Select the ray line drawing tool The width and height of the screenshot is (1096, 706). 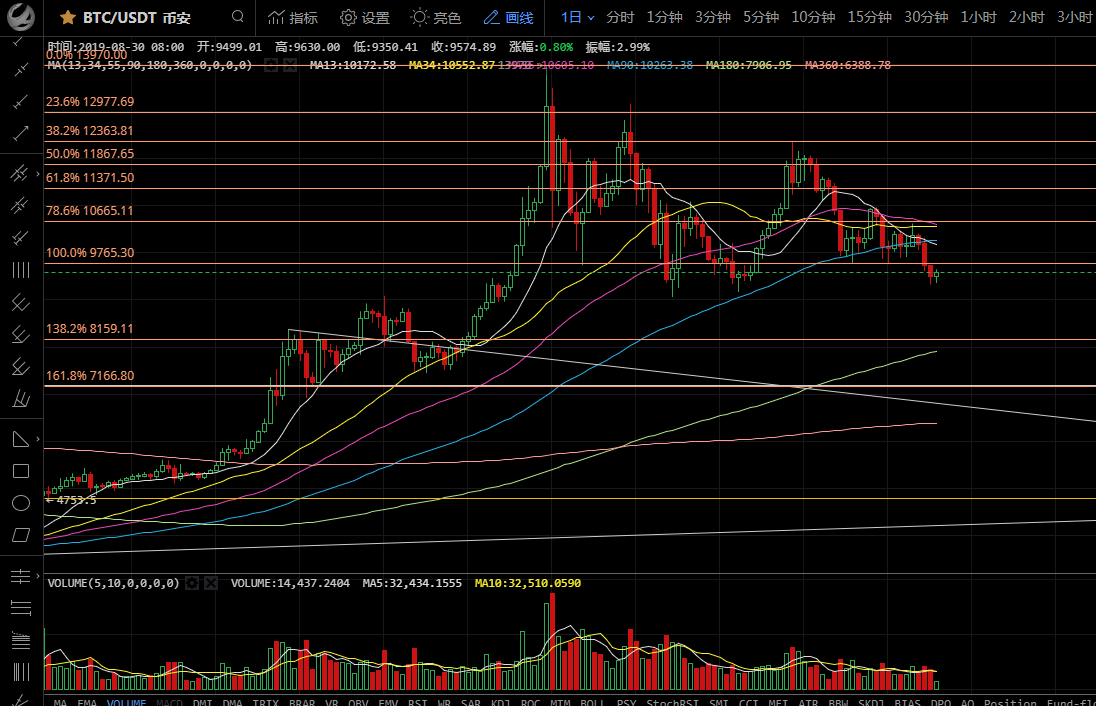tap(21, 101)
